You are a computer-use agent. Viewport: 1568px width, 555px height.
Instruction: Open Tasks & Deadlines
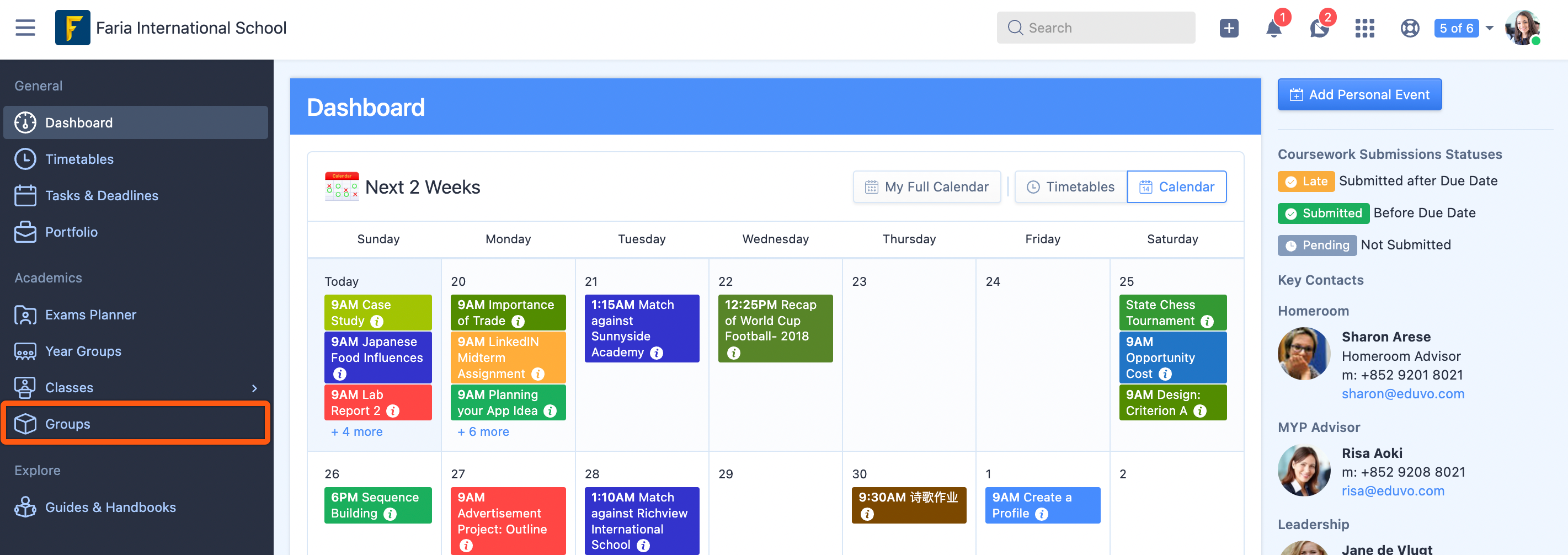101,195
